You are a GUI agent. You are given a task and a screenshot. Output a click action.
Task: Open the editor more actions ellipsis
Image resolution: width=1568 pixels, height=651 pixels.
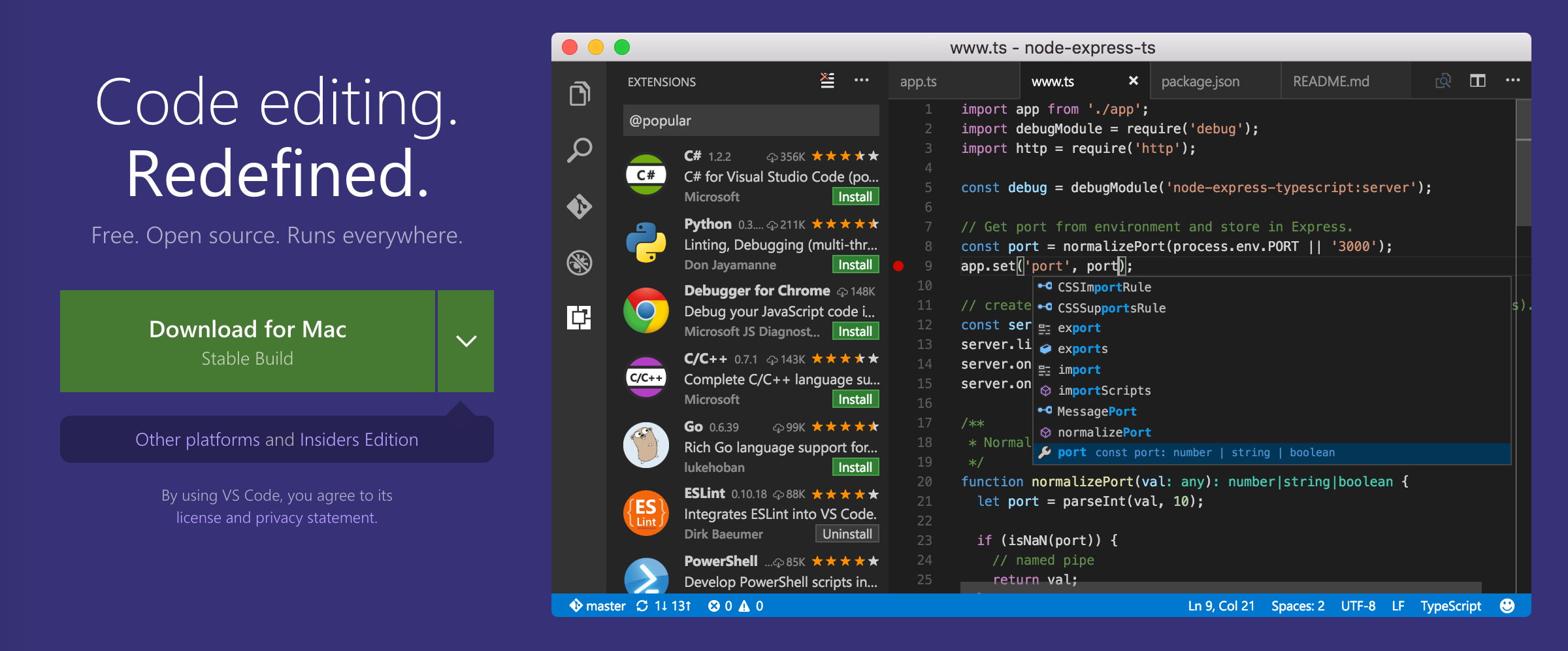click(x=1513, y=80)
